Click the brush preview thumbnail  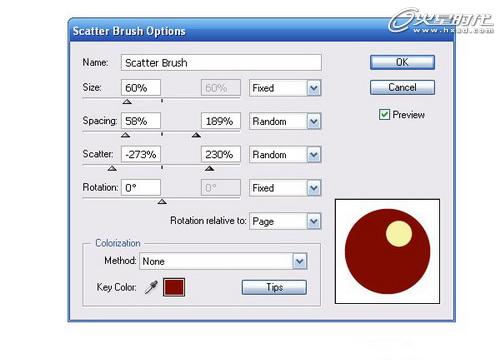(x=387, y=251)
